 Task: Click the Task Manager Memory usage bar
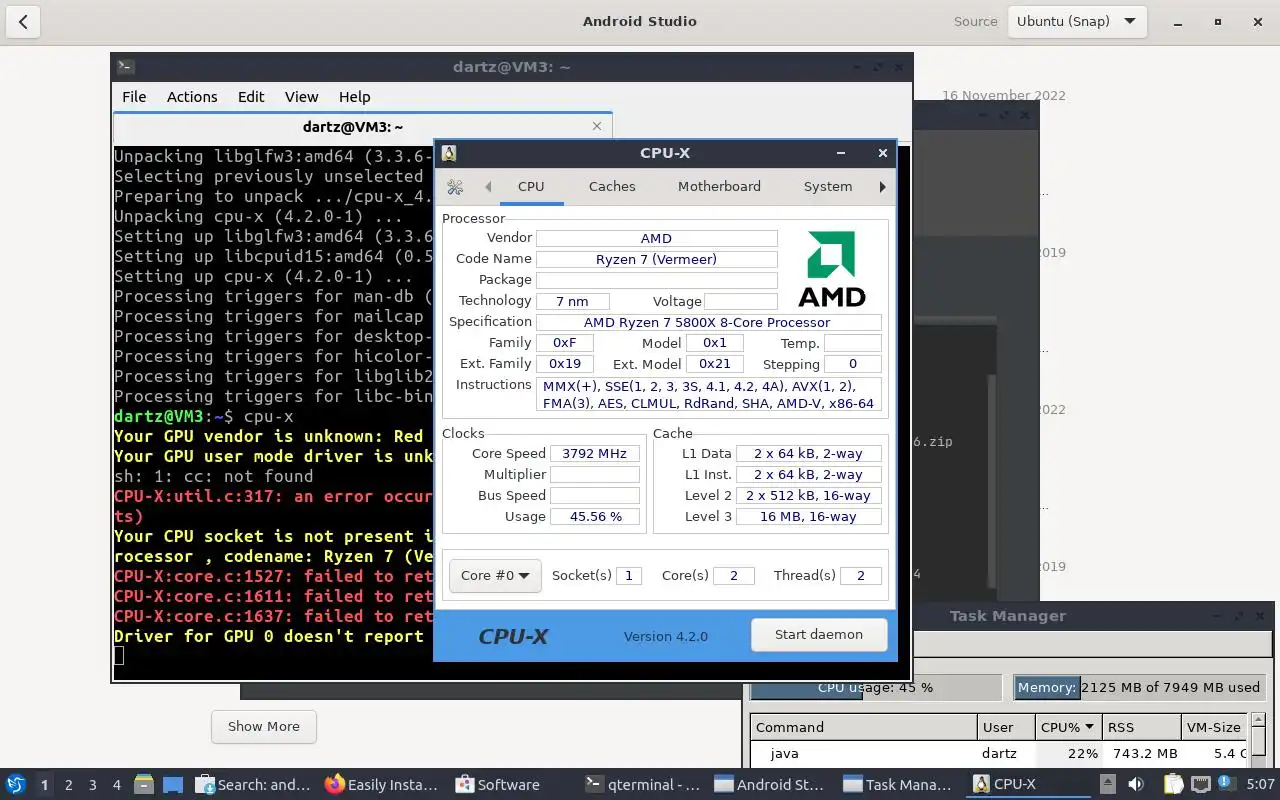tap(1139, 688)
